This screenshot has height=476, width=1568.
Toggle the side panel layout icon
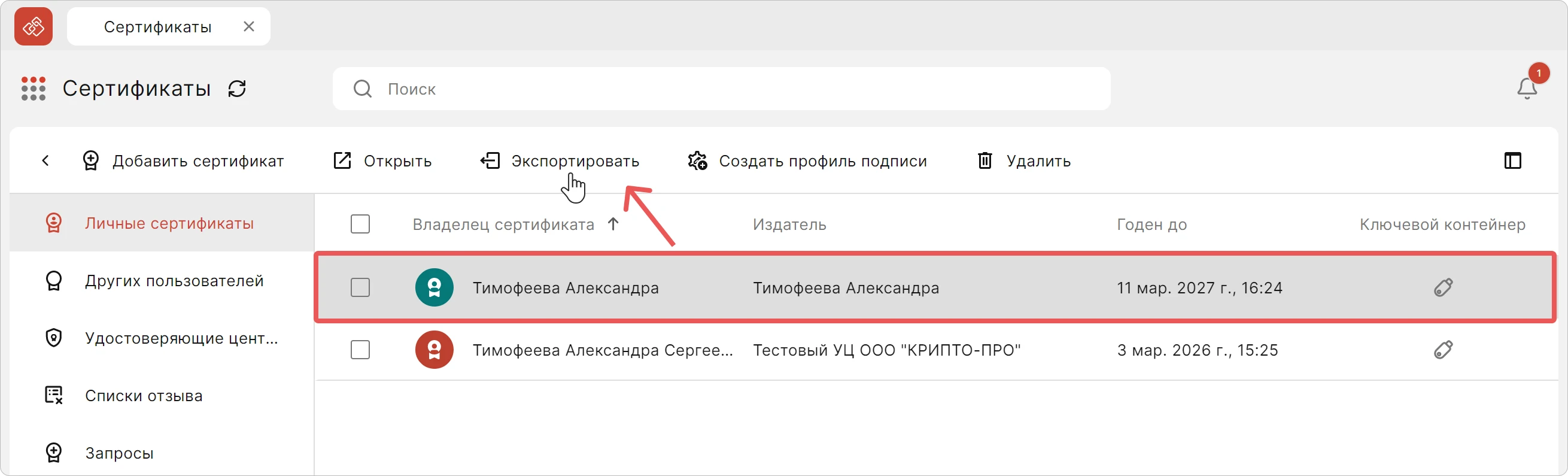(1512, 160)
